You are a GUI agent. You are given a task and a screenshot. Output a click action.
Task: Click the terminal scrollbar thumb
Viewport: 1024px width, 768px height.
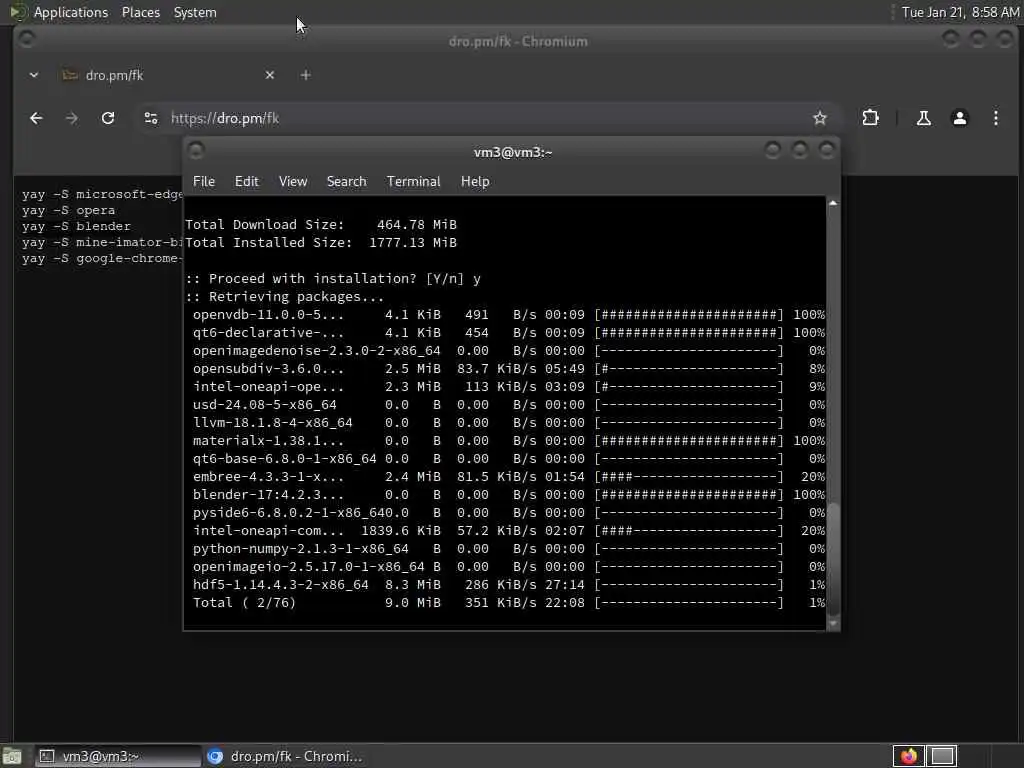click(x=833, y=558)
